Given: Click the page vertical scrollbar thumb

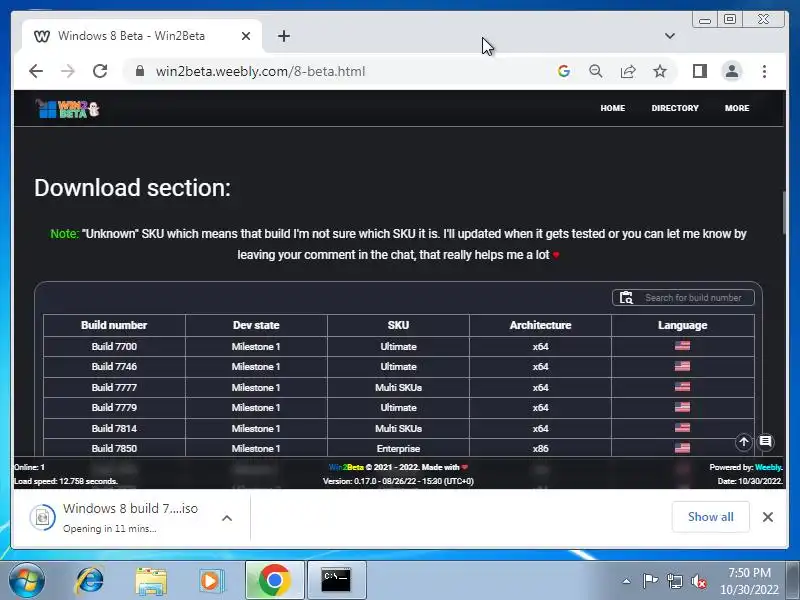Looking at the screenshot, I should tap(785, 213).
